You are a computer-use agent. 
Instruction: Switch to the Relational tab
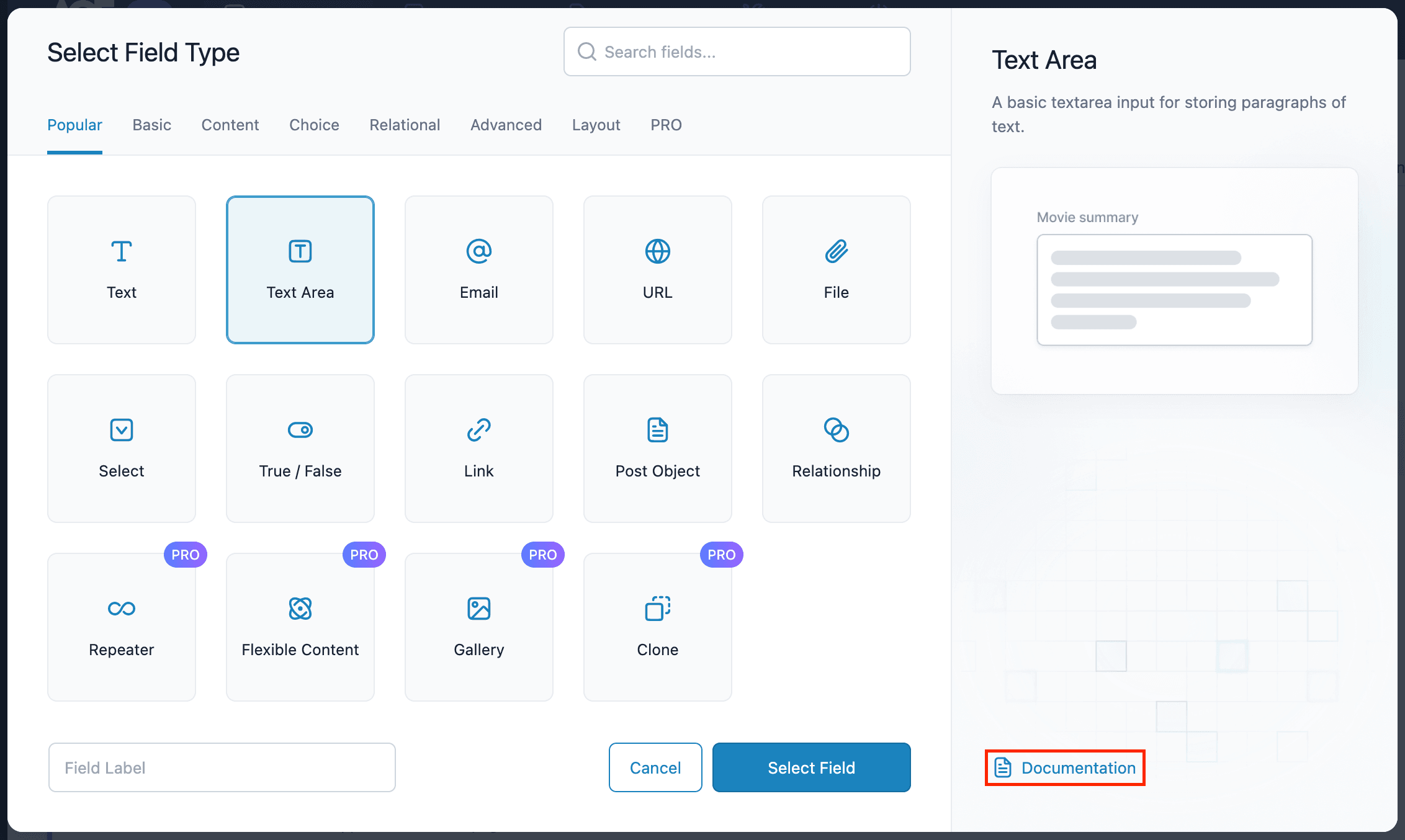point(404,124)
